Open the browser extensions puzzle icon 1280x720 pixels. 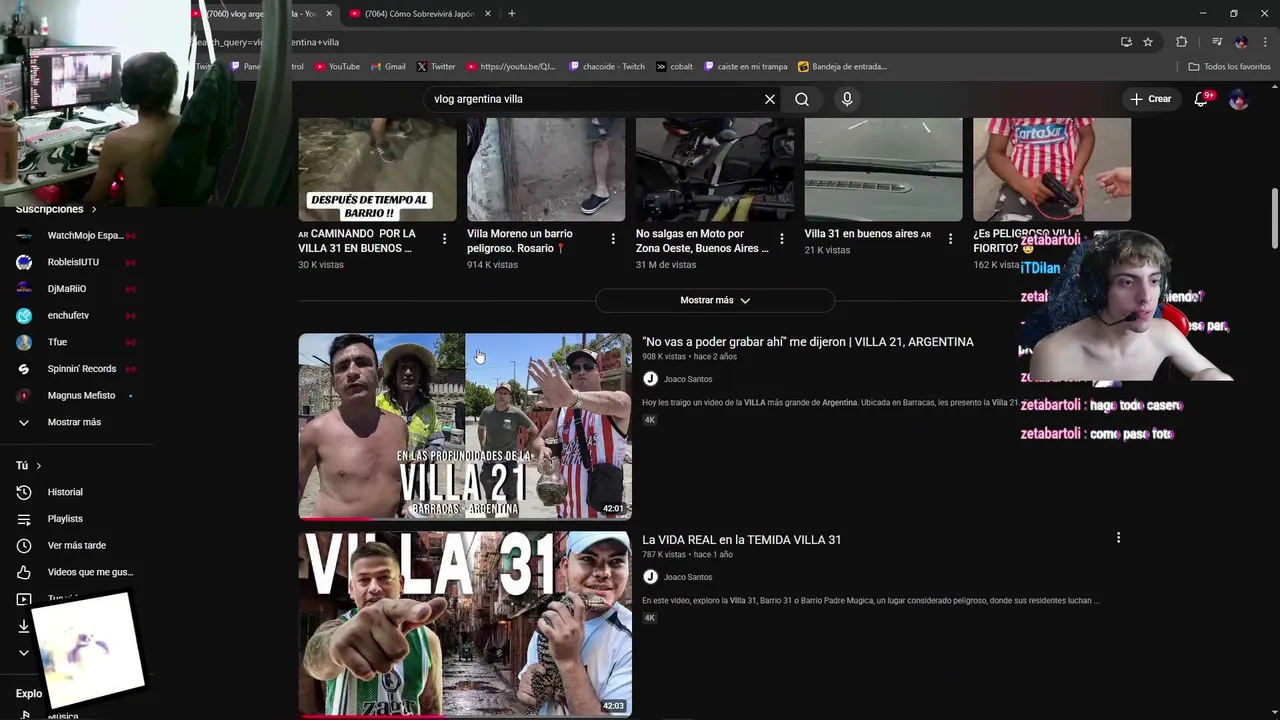coord(1182,42)
